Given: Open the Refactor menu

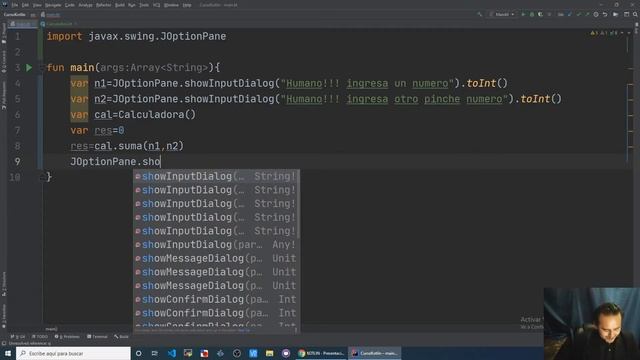Looking at the screenshot, I should click(x=103, y=5).
